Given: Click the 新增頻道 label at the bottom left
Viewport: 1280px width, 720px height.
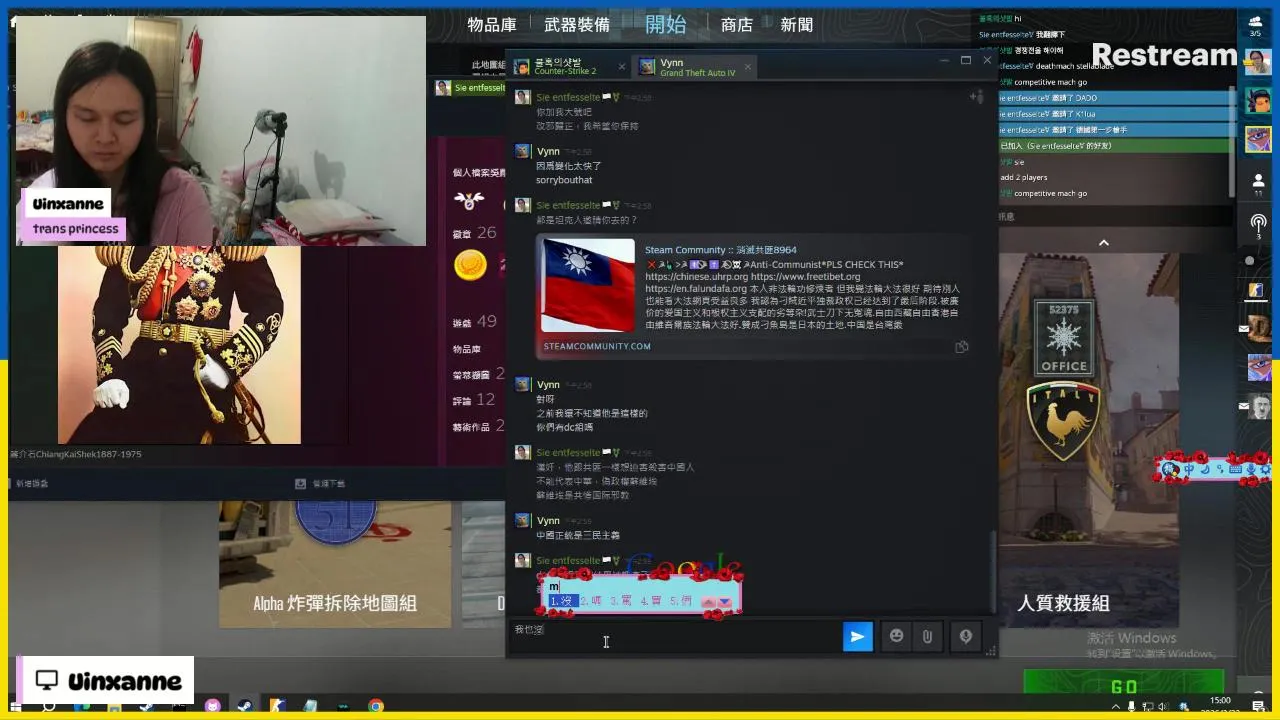Looking at the screenshot, I should pyautogui.click(x=32, y=483).
